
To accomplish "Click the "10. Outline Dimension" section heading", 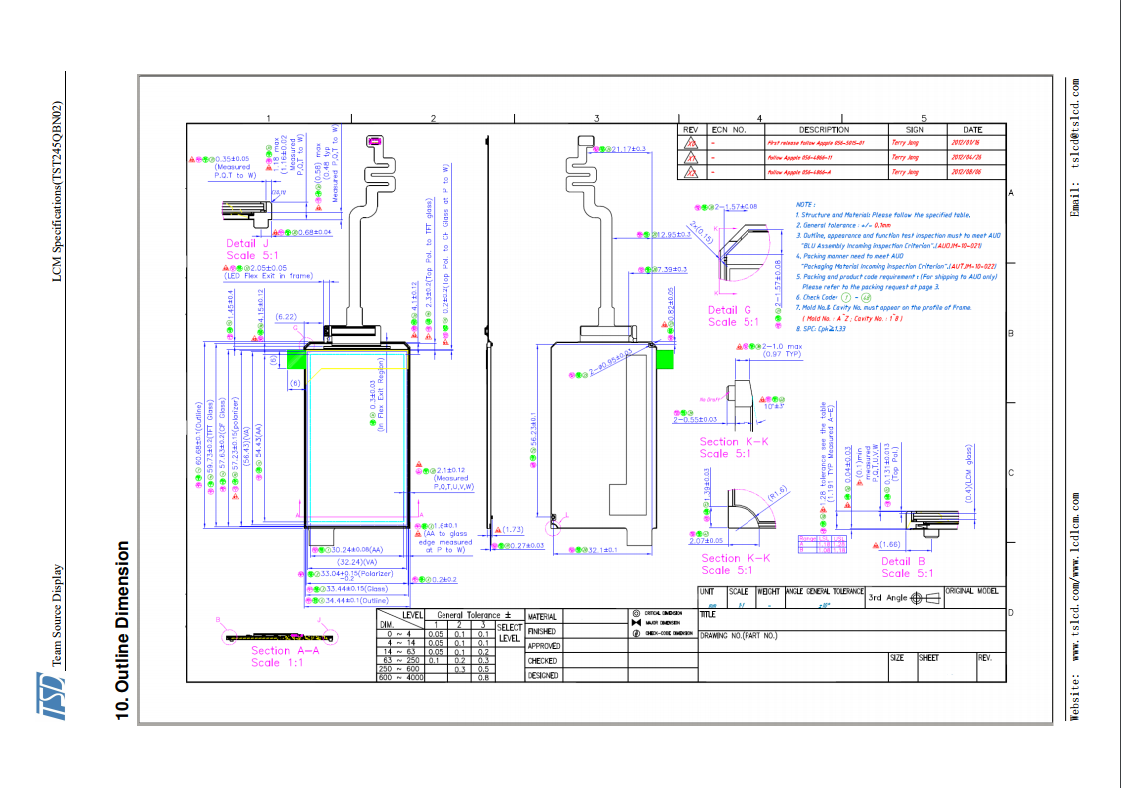I will coord(123,630).
